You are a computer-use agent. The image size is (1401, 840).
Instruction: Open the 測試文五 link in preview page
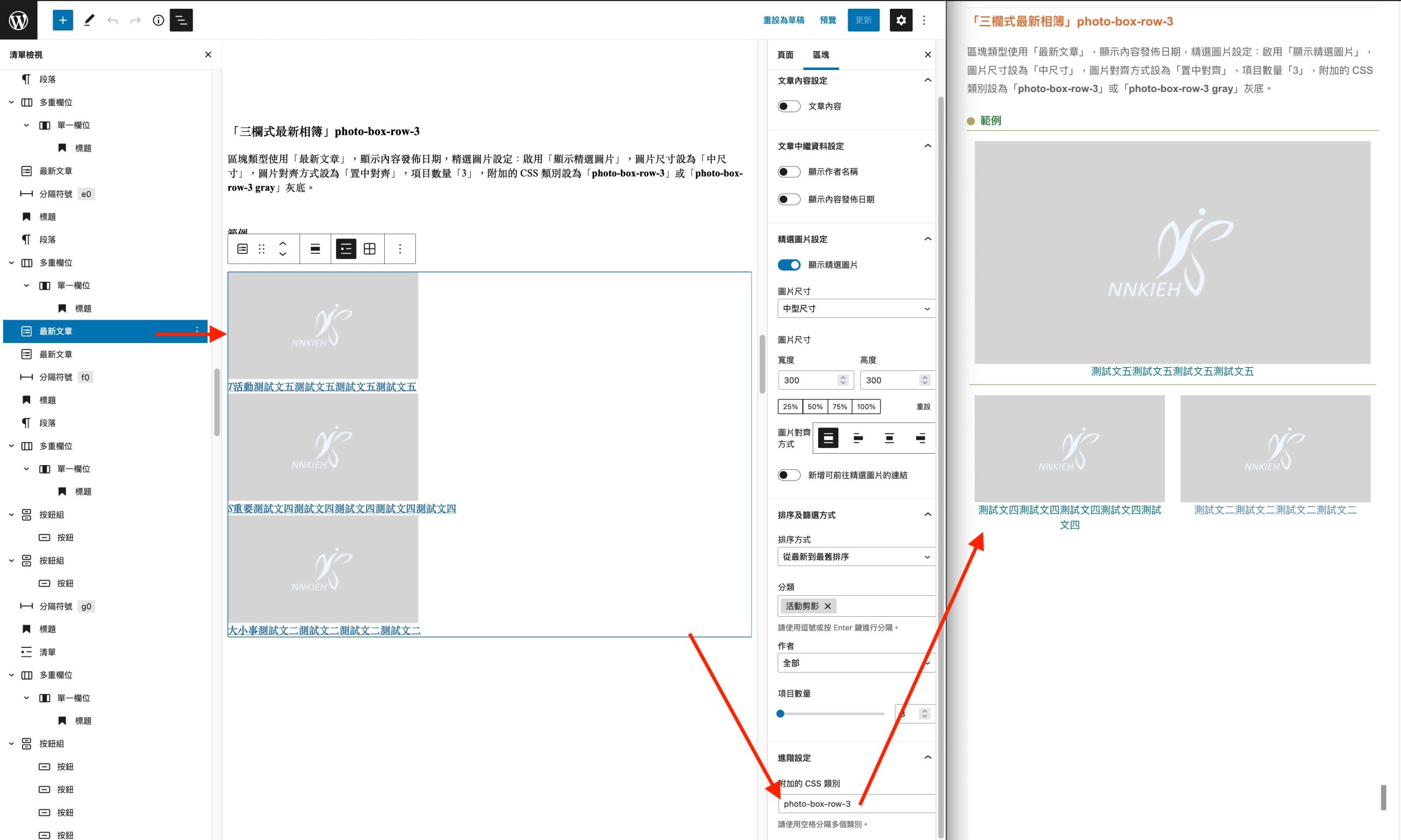(1172, 372)
